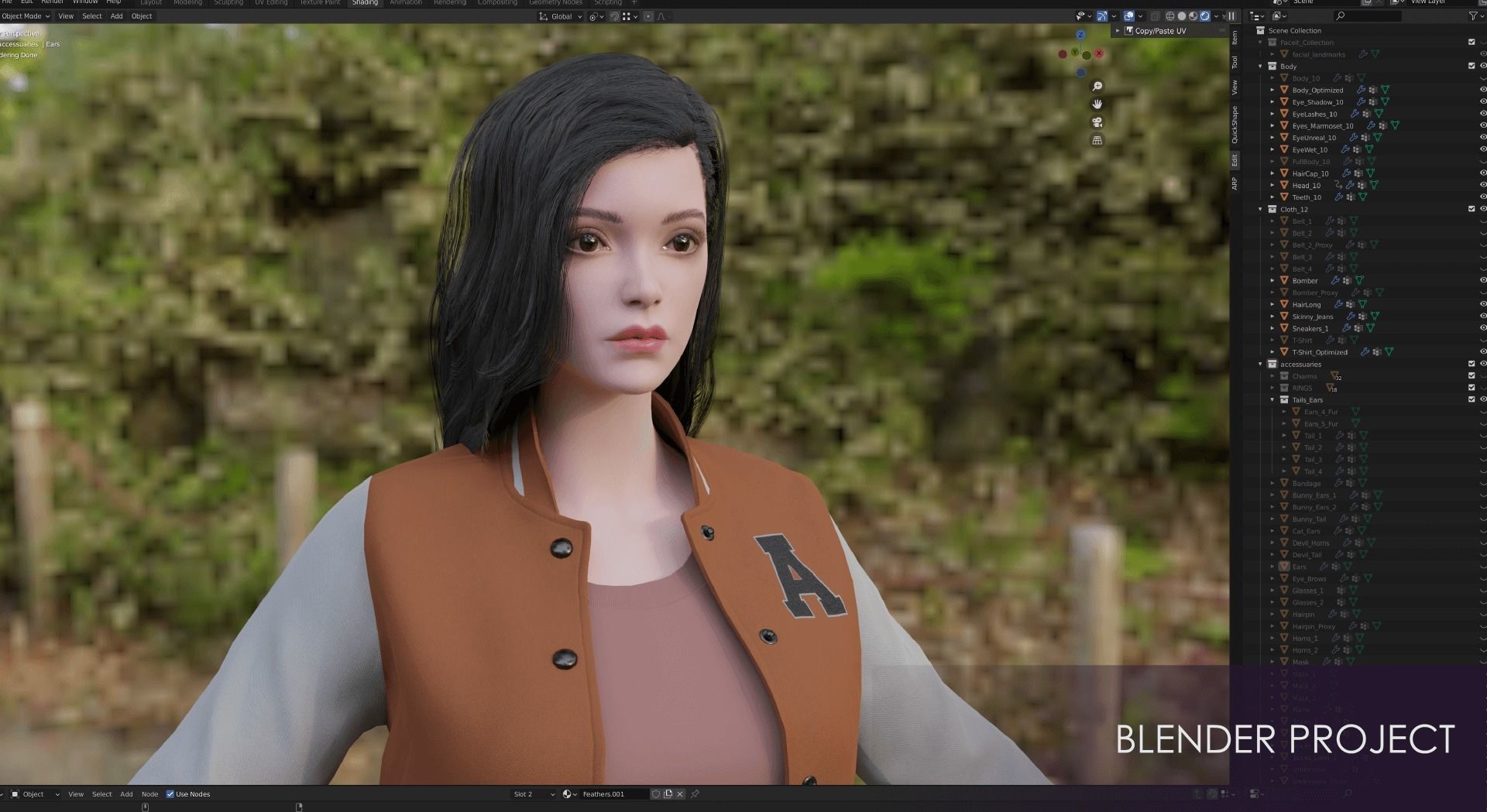Screen dimensions: 1487x812
Task: Click the Head_10 modifier wrench icon
Action: click(1350, 186)
